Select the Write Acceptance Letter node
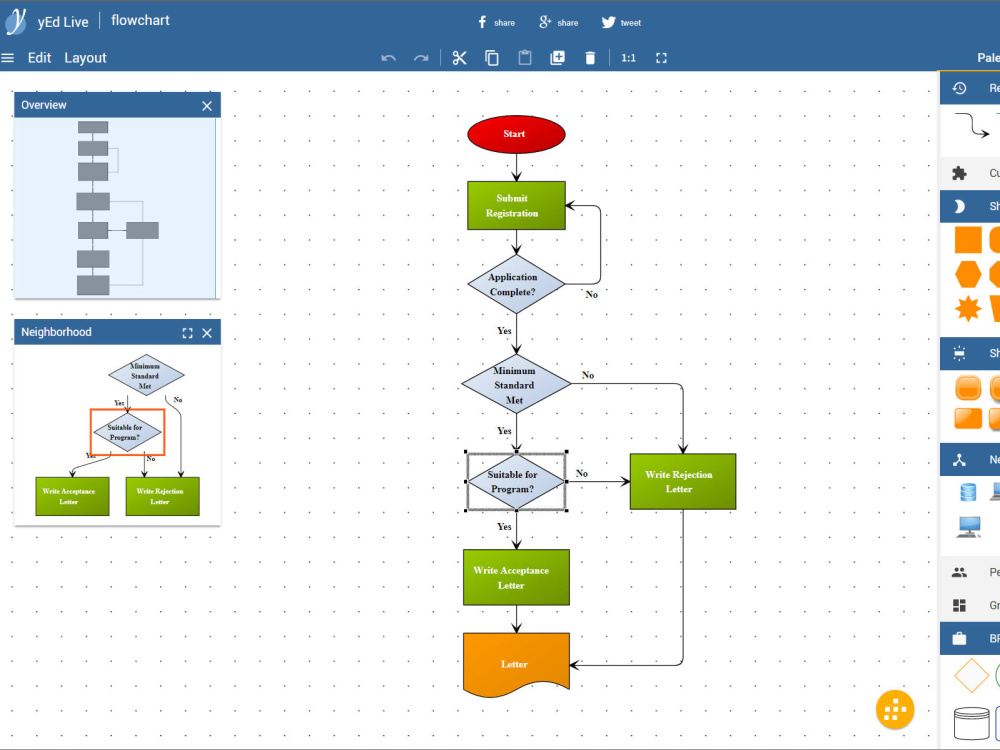Viewport: 1000px width, 750px height. click(516, 577)
